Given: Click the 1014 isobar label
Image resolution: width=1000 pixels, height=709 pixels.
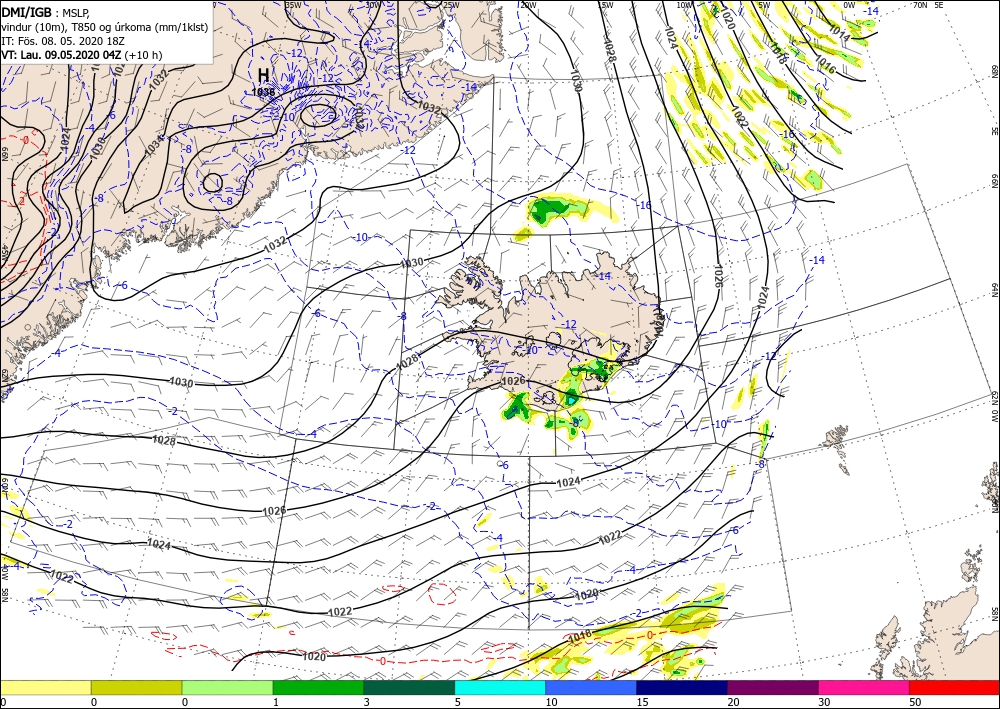Looking at the screenshot, I should 839,33.
